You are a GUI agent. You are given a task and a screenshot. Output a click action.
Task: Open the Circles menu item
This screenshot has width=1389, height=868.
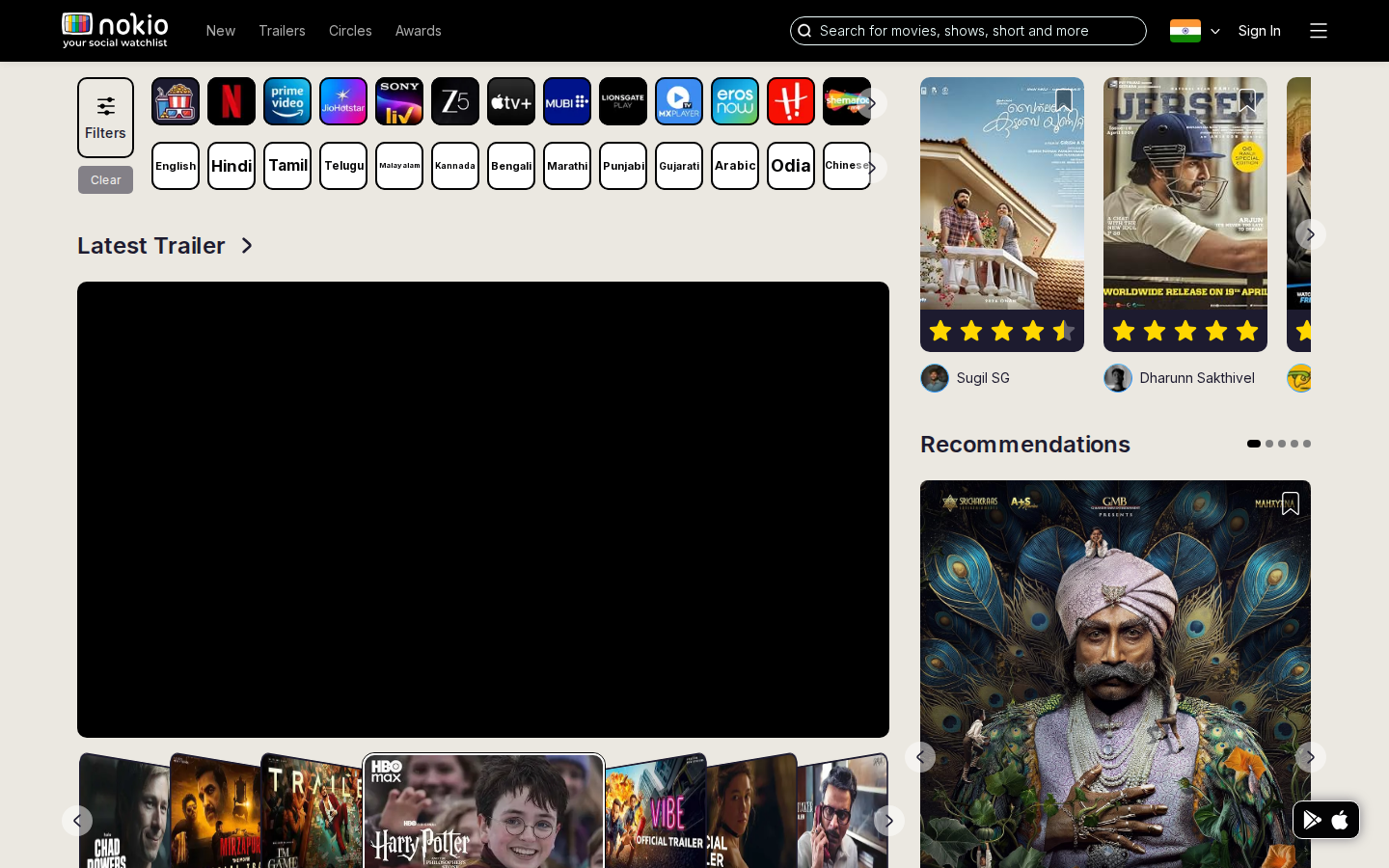click(350, 31)
